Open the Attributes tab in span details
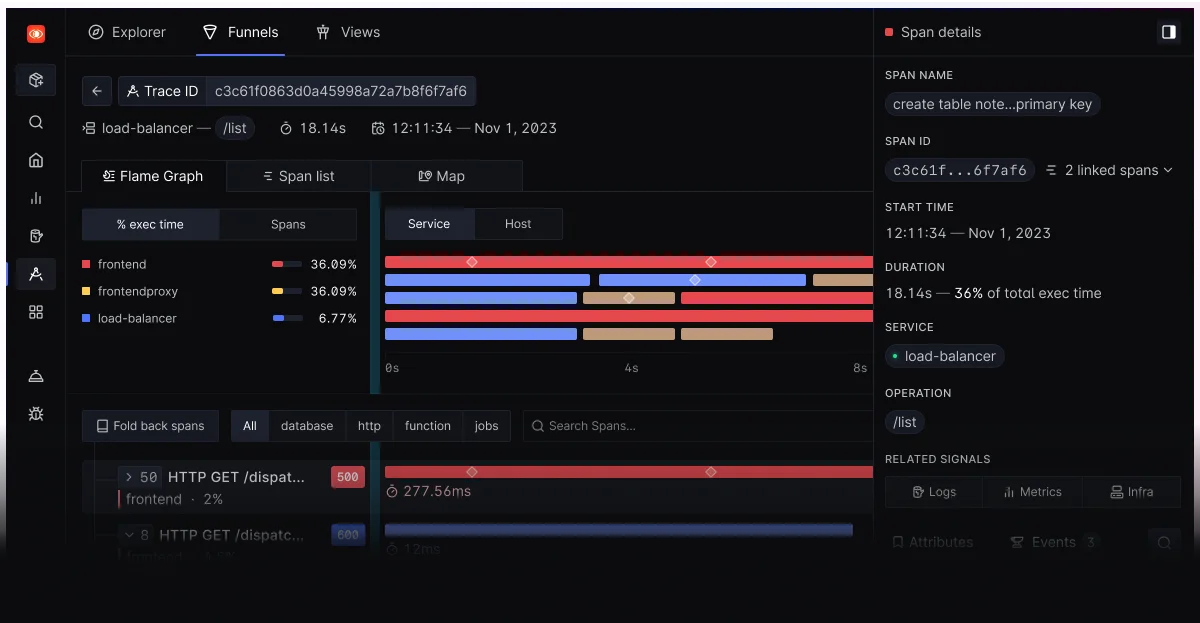This screenshot has height=623, width=1200. coord(932,542)
